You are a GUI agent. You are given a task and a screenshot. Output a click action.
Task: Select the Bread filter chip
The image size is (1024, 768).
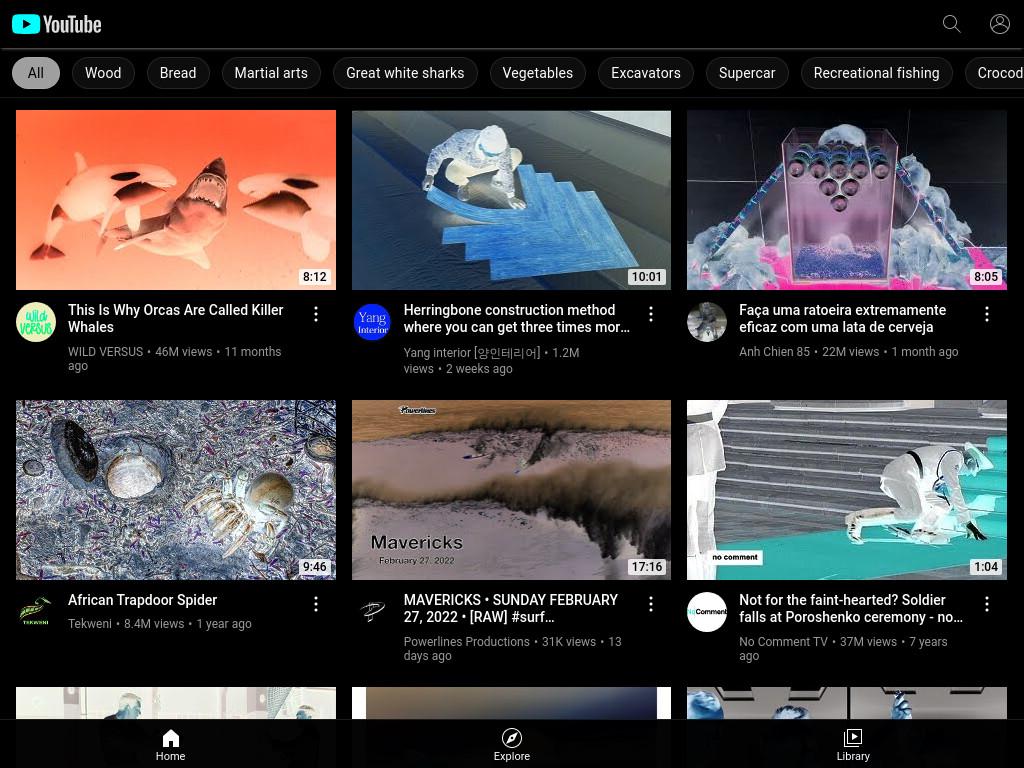[178, 73]
